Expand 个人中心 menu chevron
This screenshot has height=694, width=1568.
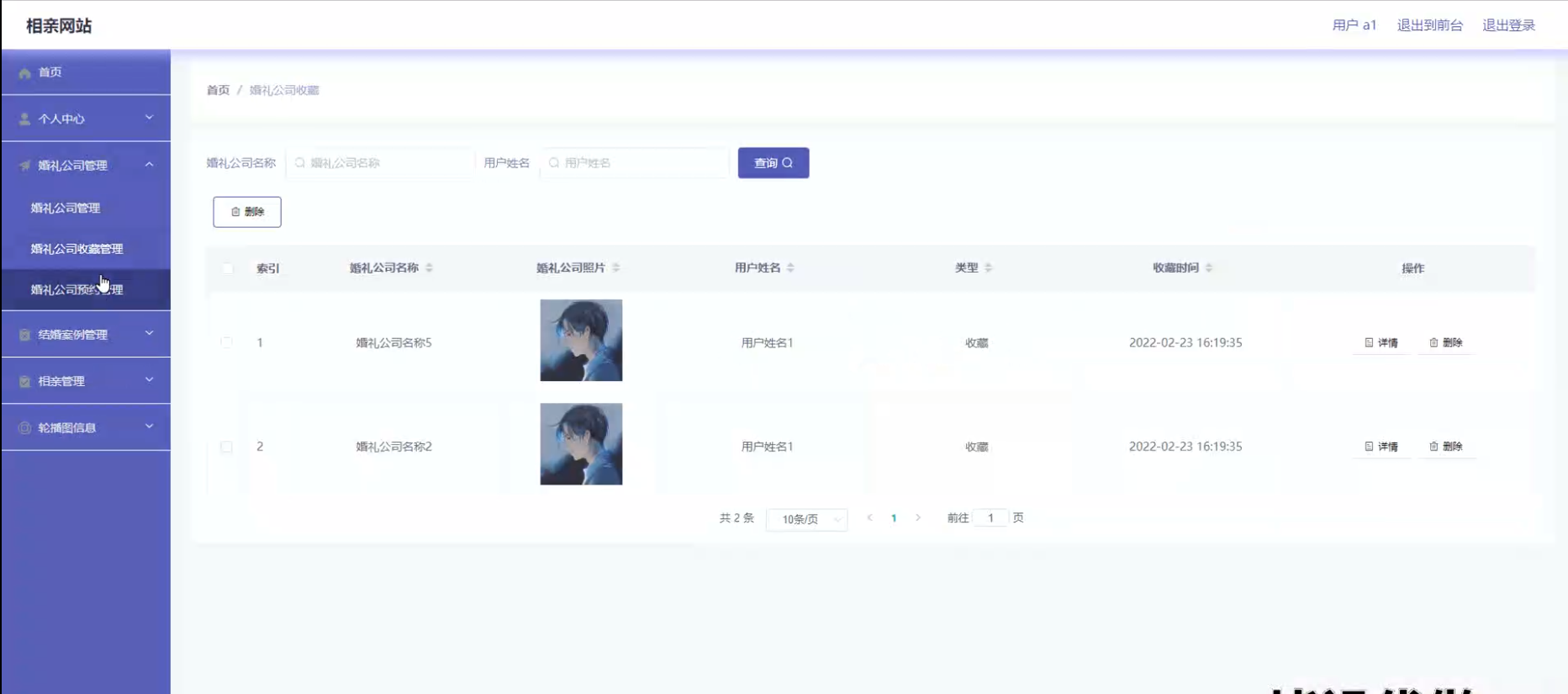pyautogui.click(x=150, y=118)
